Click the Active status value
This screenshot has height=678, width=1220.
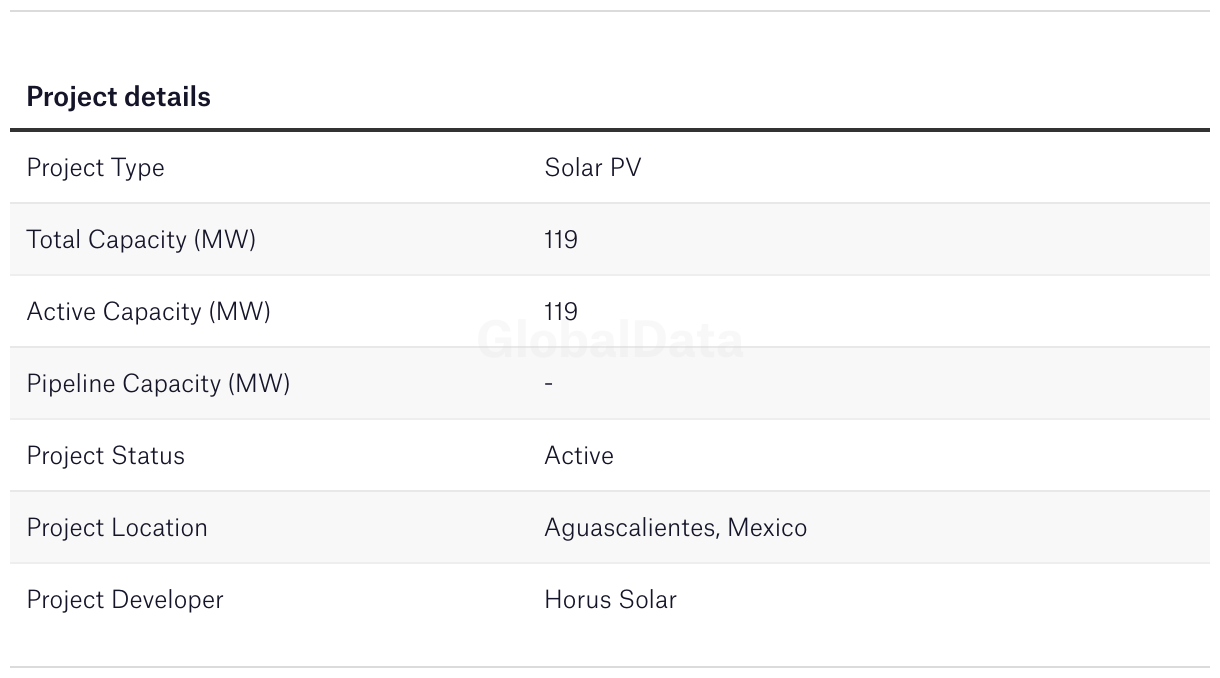pos(579,456)
